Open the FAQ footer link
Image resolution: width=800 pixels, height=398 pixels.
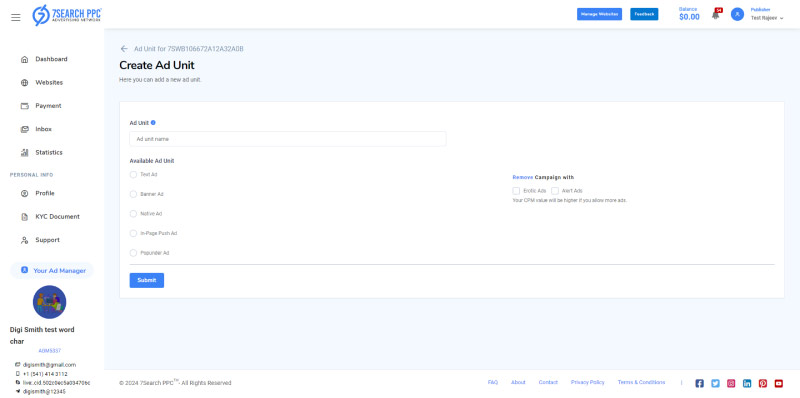492,383
